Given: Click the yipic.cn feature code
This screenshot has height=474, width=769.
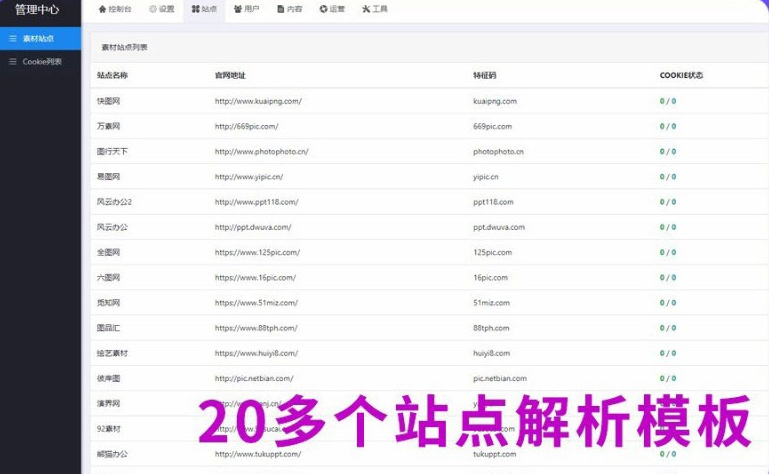Looking at the screenshot, I should click(486, 177).
